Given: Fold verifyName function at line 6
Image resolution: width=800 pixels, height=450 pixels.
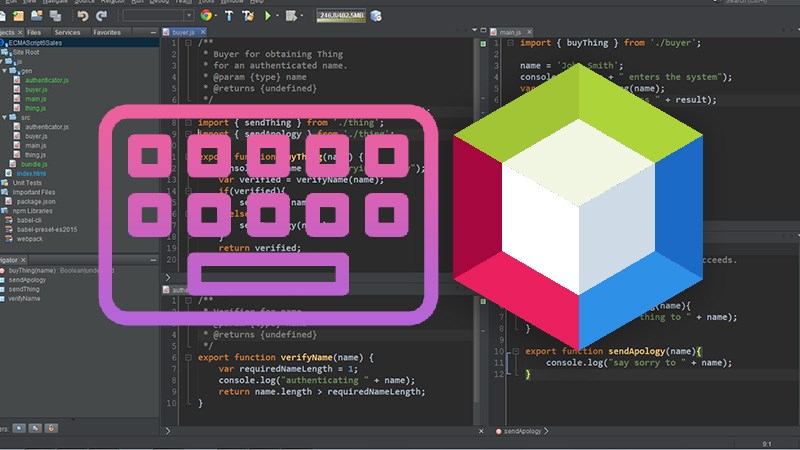Looking at the screenshot, I should click(x=188, y=358).
